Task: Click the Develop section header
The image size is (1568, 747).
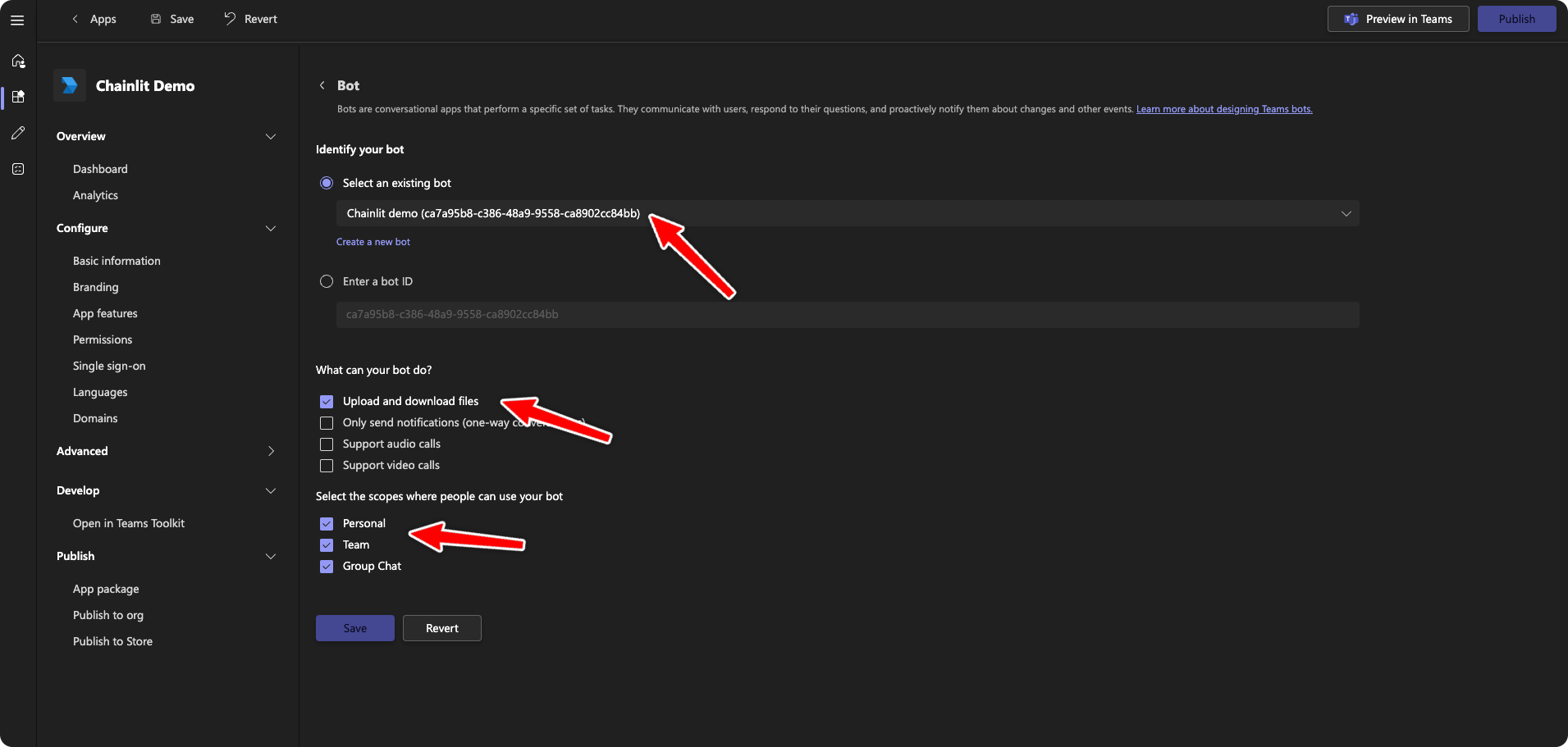Action: 78,490
